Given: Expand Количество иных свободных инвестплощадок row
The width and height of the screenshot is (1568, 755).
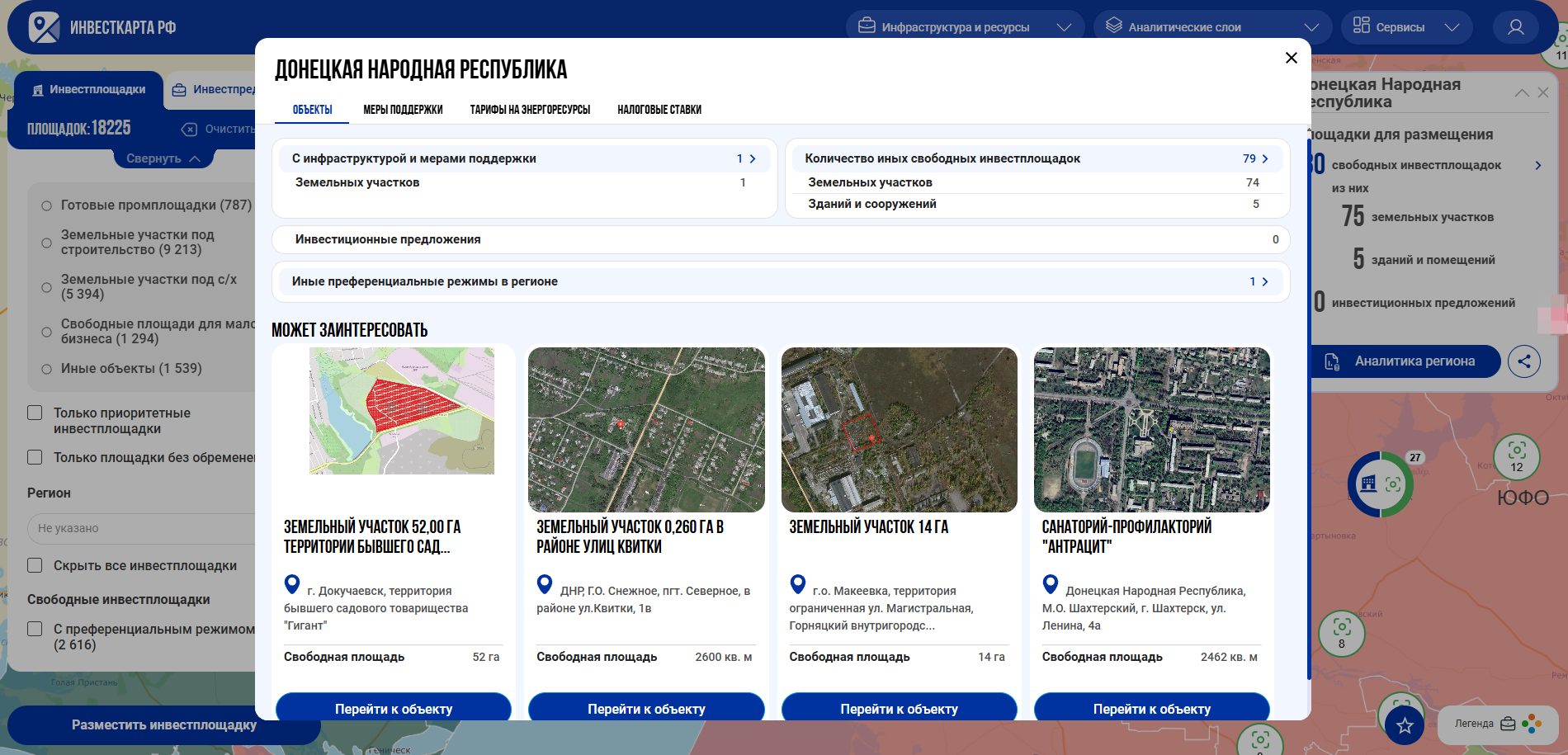Looking at the screenshot, I should click(x=1037, y=158).
